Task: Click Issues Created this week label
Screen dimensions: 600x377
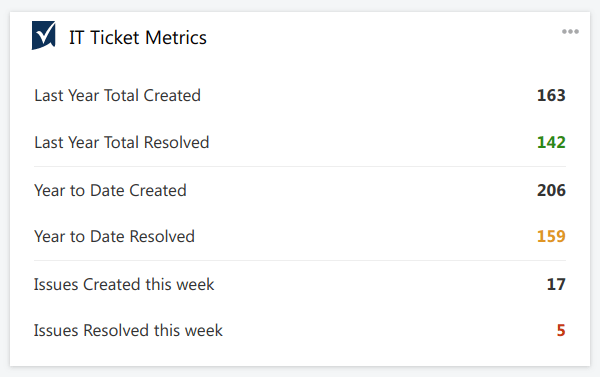Action: coord(124,284)
